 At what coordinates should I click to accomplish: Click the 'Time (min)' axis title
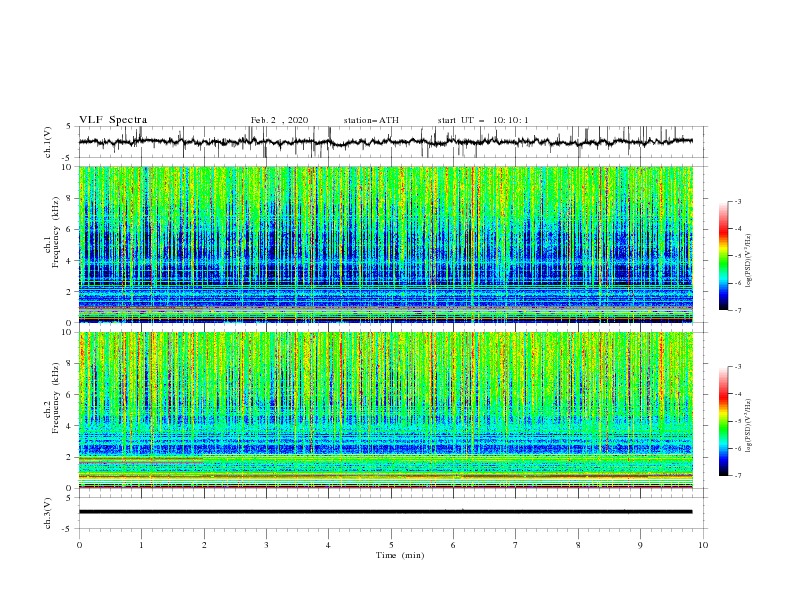click(x=400, y=555)
